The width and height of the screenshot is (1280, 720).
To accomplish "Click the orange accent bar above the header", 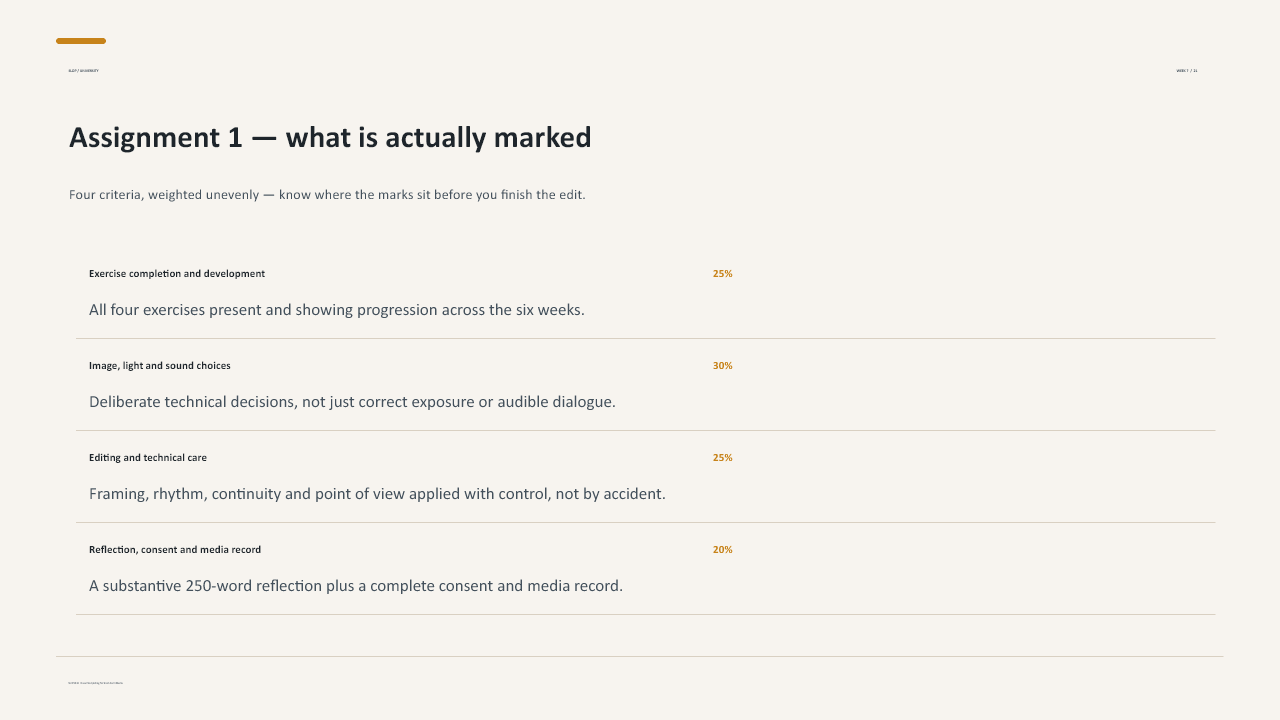I will pyautogui.click(x=81, y=41).
